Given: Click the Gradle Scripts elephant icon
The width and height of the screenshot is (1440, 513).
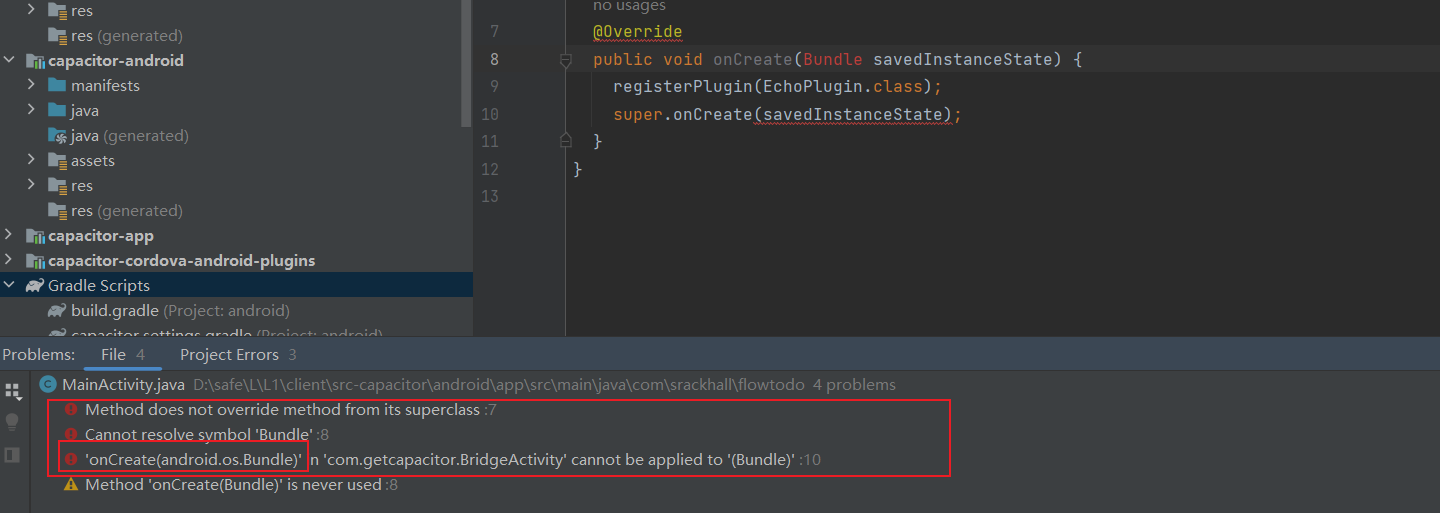Looking at the screenshot, I should point(35,286).
